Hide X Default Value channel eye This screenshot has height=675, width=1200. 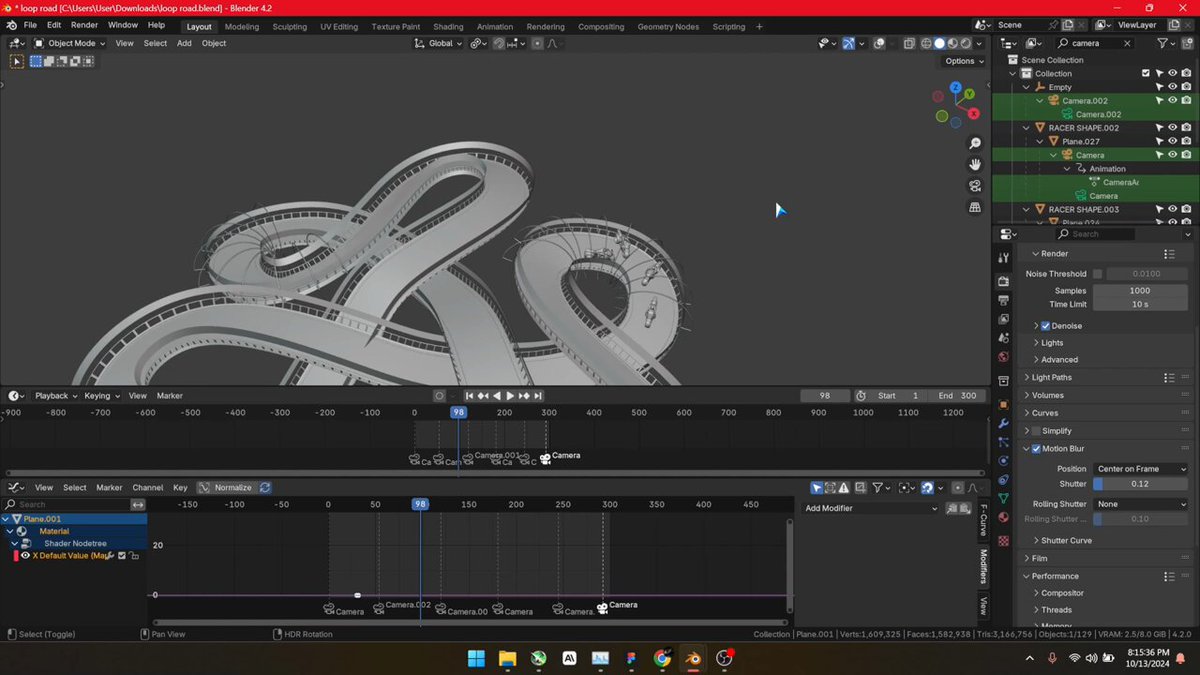coord(26,555)
